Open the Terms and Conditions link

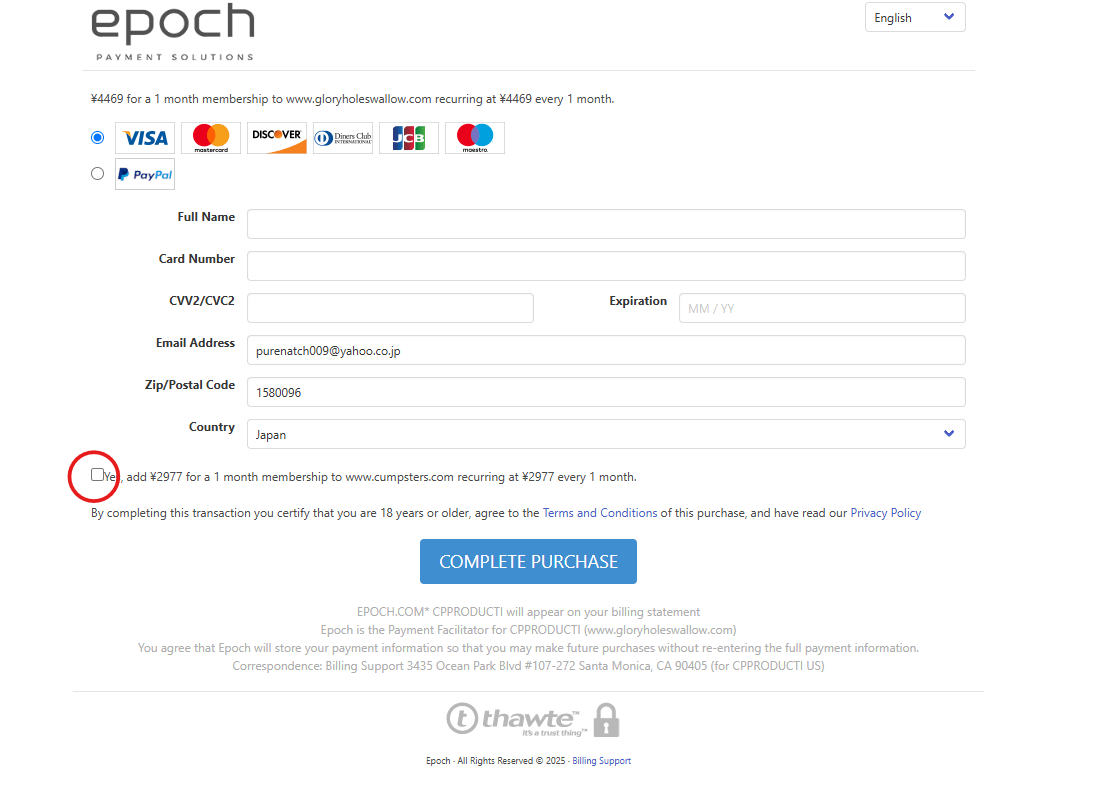coord(600,513)
